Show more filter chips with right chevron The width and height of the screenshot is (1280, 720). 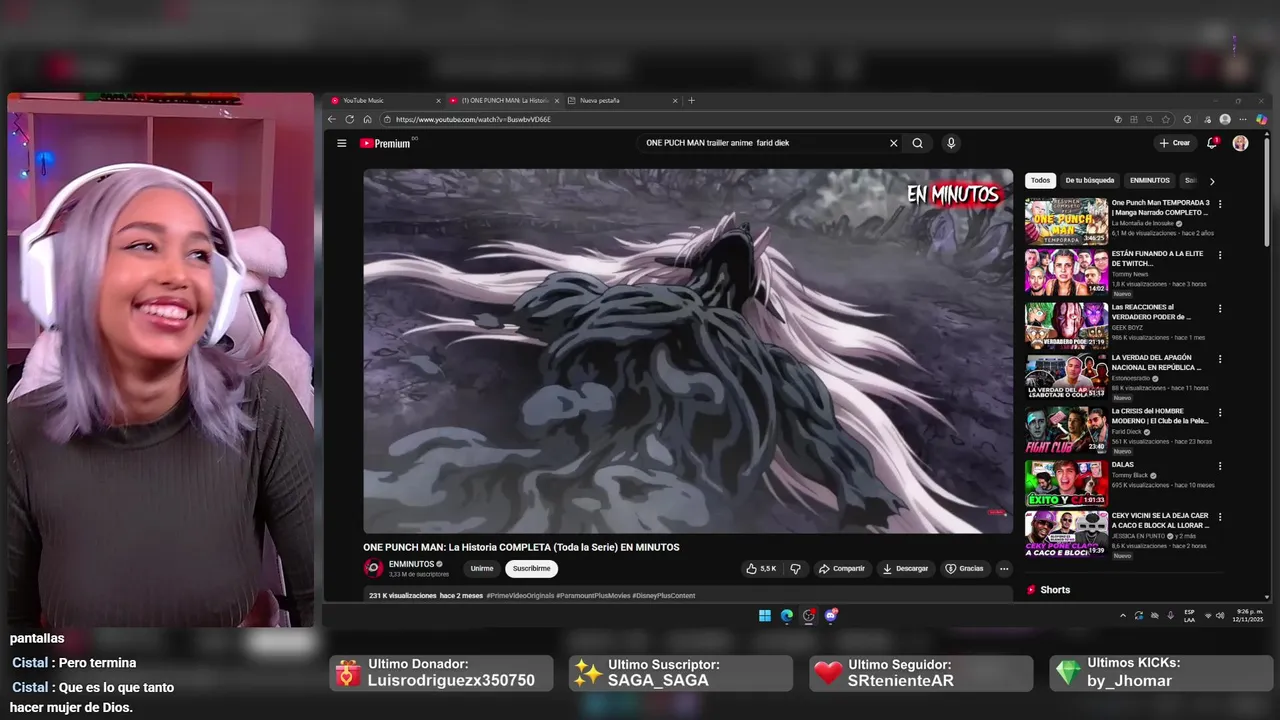pos(1212,181)
